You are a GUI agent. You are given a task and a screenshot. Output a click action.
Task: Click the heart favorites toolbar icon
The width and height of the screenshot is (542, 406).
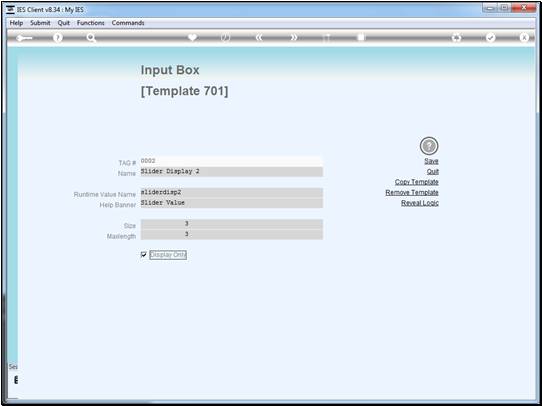(192, 37)
